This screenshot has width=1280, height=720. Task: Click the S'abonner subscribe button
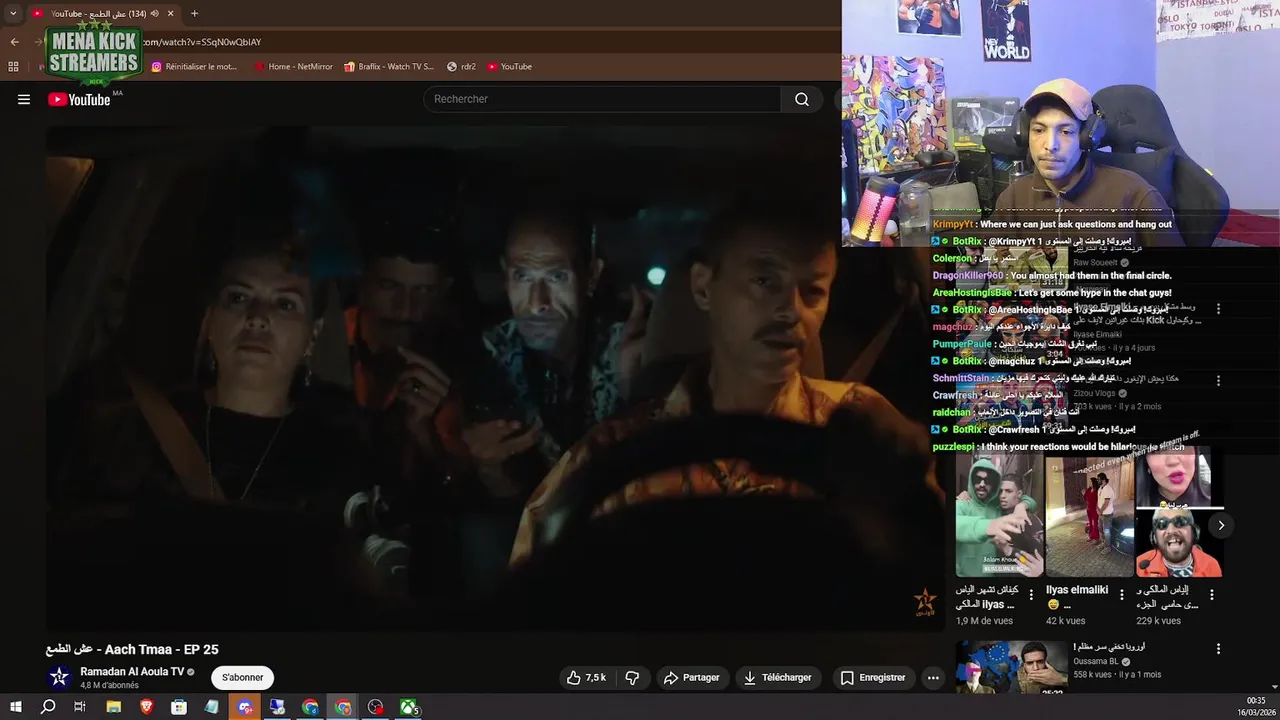[243, 677]
